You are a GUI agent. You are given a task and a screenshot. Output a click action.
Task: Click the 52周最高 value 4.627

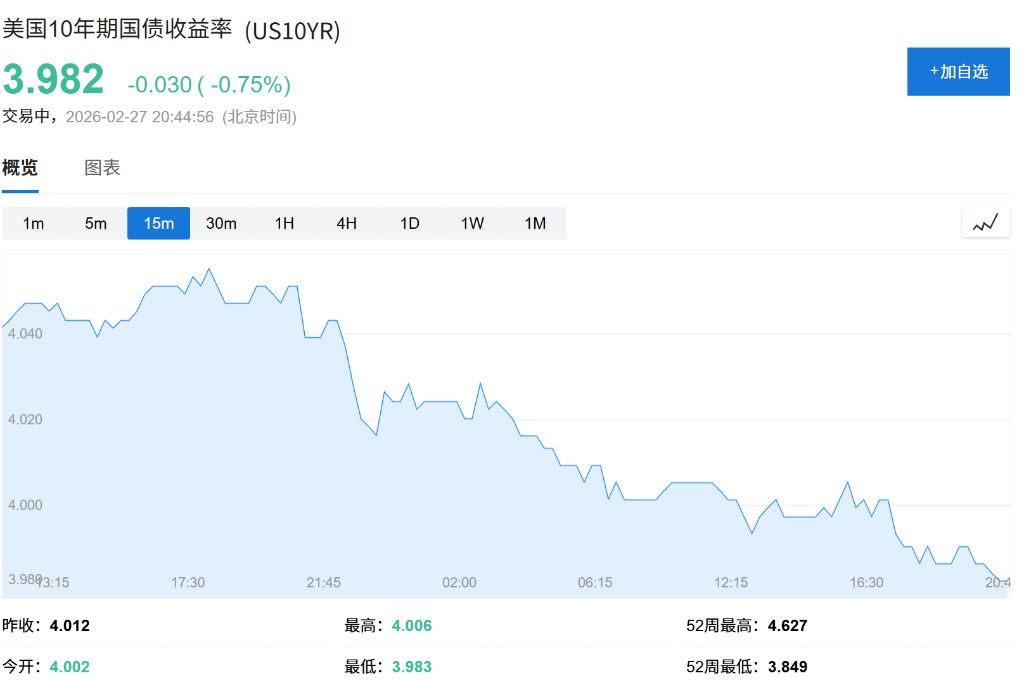(787, 626)
